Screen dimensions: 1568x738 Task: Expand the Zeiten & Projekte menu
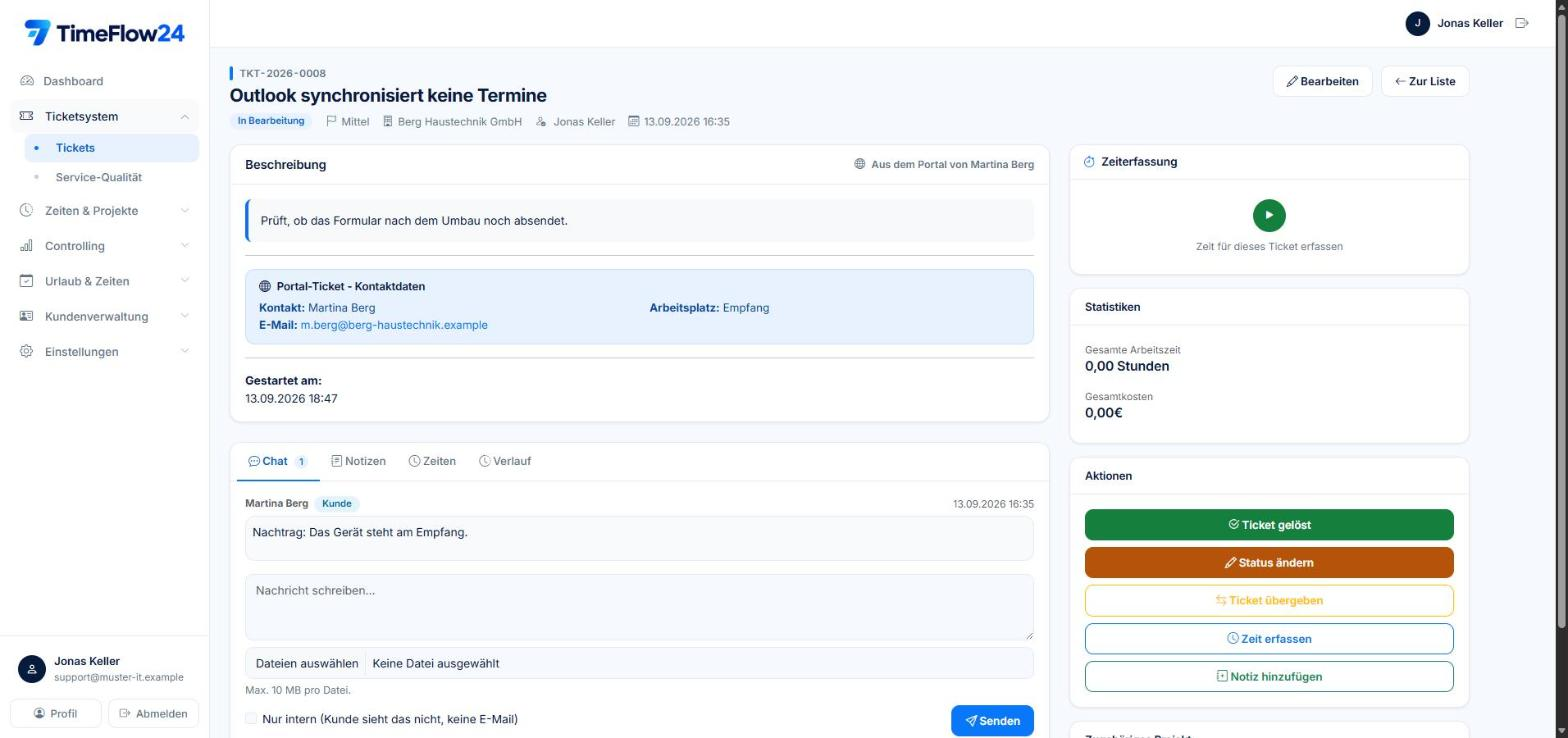coord(104,211)
